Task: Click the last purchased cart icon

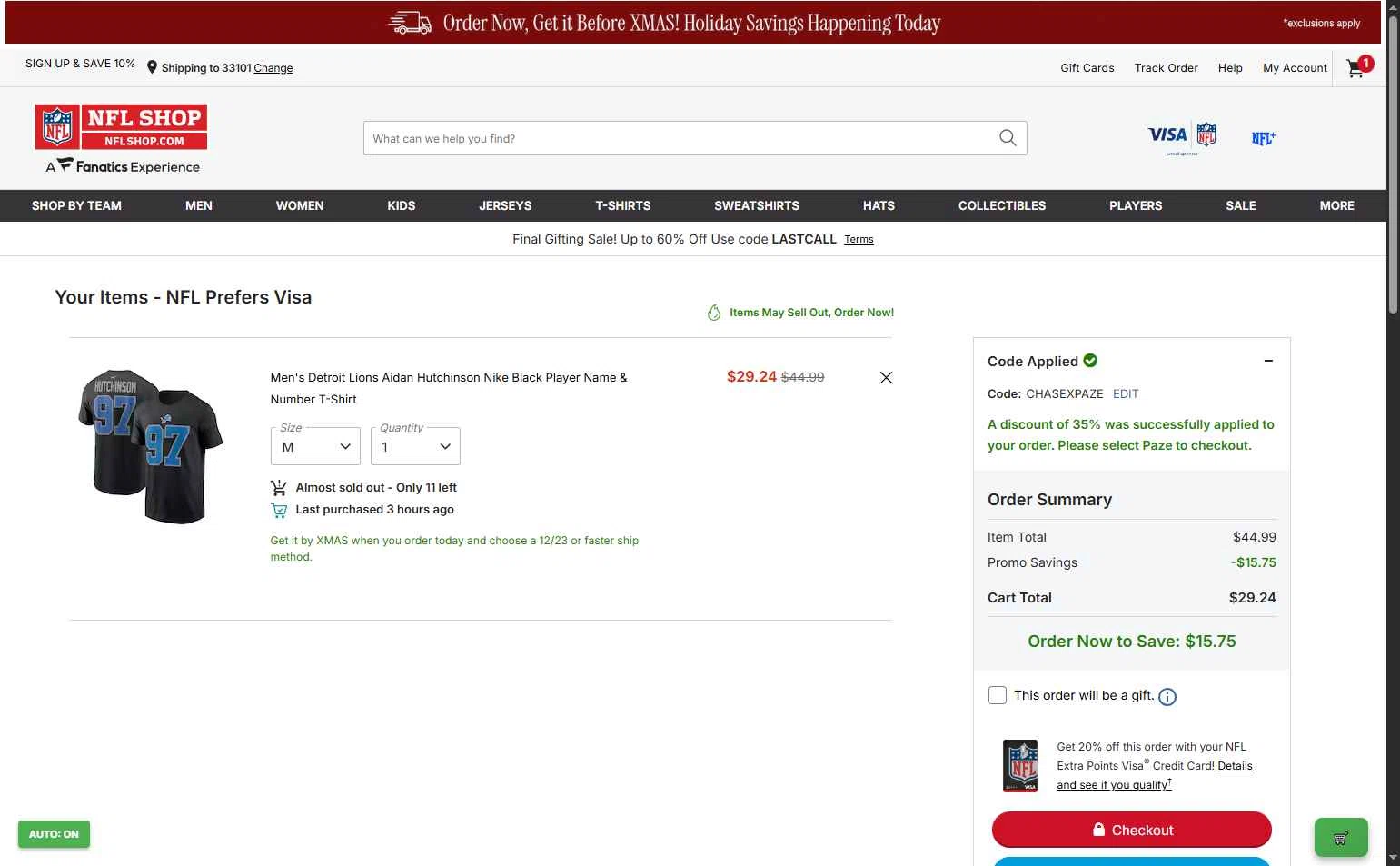Action: tap(279, 510)
